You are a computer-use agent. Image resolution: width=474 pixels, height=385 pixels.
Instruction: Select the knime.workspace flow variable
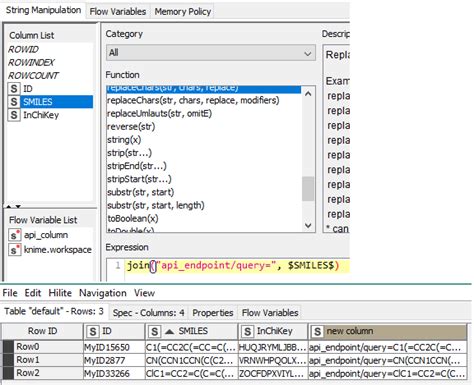coord(57,250)
